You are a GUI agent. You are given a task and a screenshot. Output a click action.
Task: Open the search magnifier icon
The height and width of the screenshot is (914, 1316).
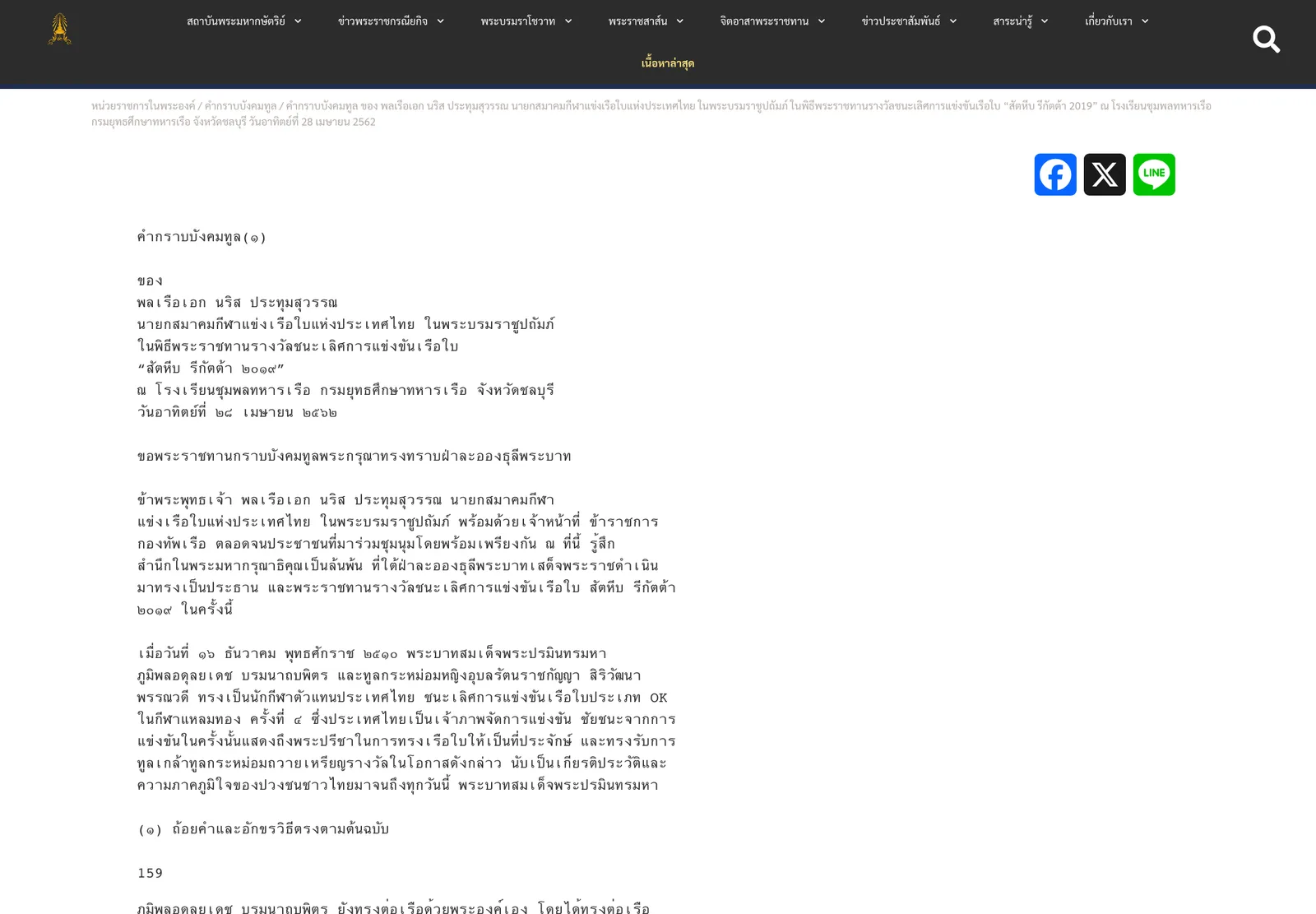coord(1266,39)
